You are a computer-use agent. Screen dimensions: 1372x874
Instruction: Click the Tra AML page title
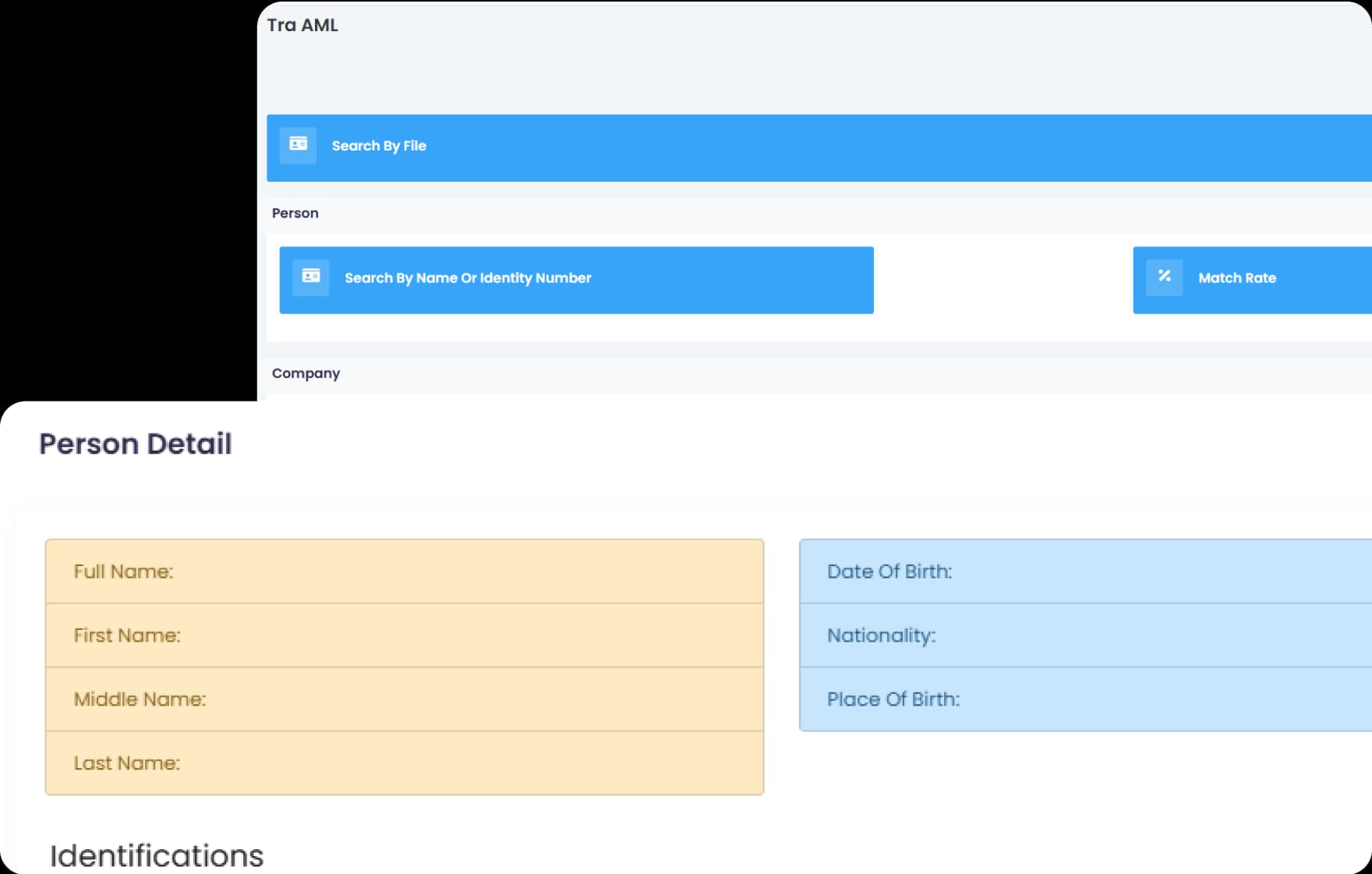click(x=302, y=25)
